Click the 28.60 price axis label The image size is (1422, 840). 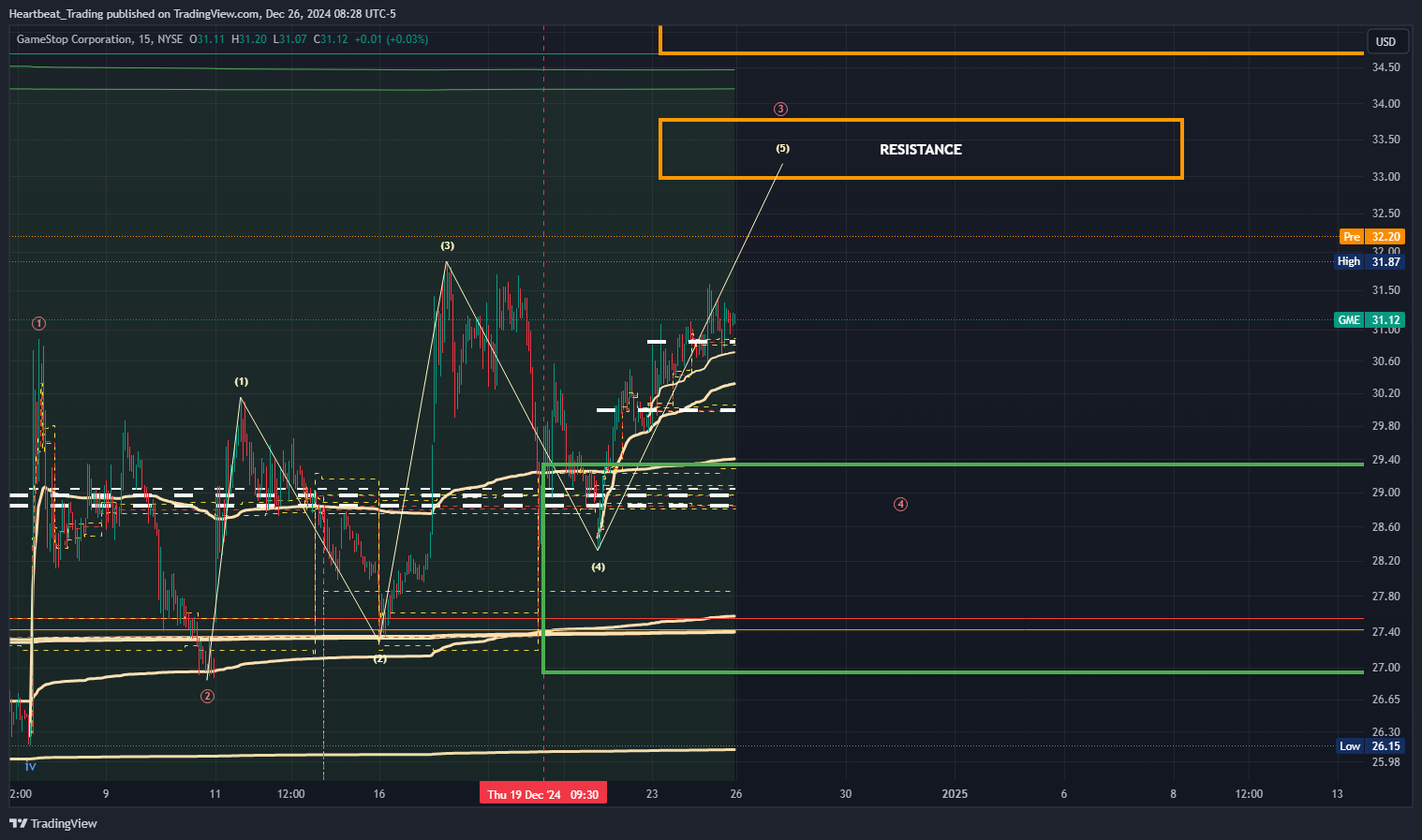[x=1386, y=527]
